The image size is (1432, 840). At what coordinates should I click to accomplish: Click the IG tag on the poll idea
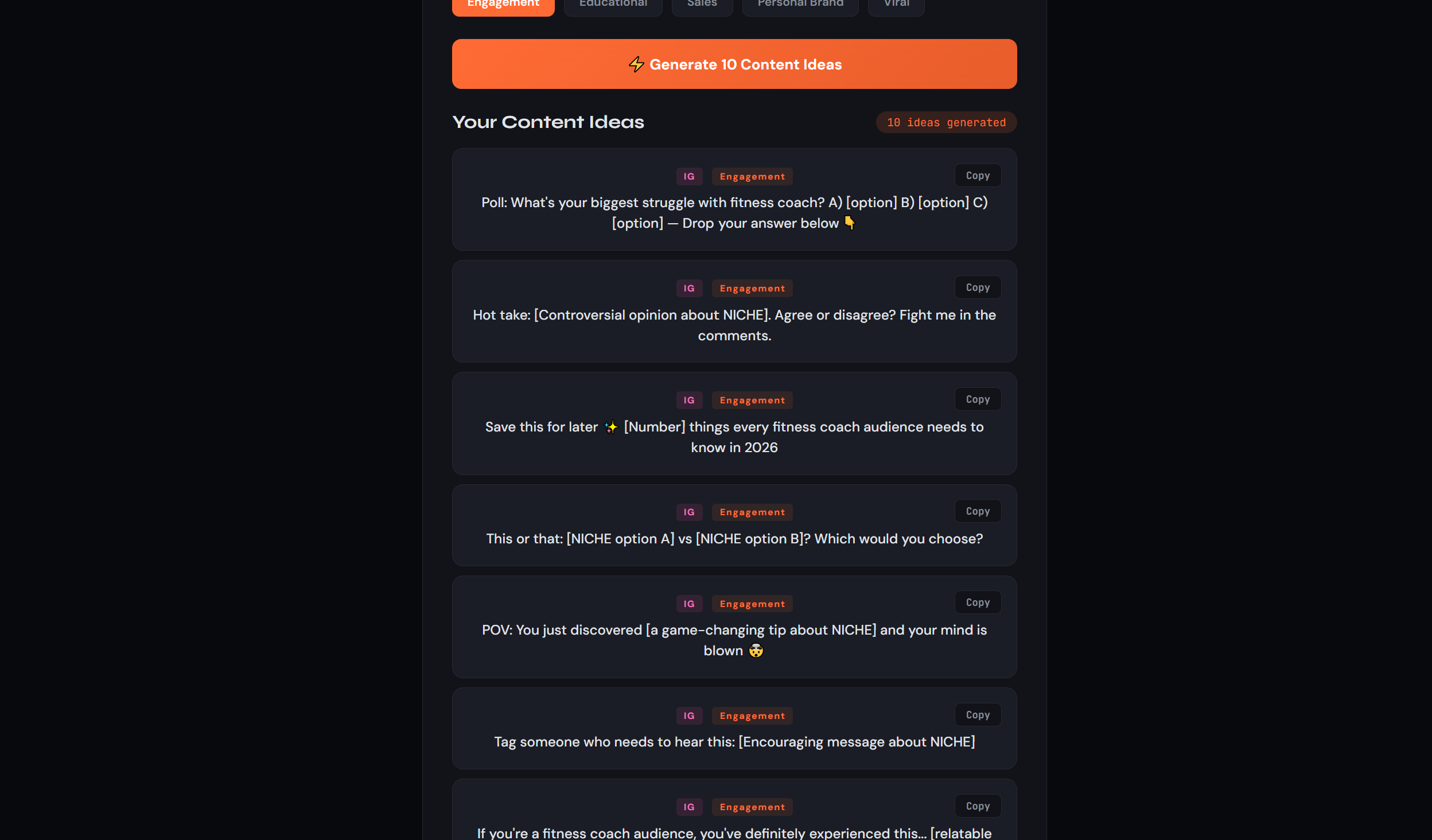pyautogui.click(x=689, y=176)
